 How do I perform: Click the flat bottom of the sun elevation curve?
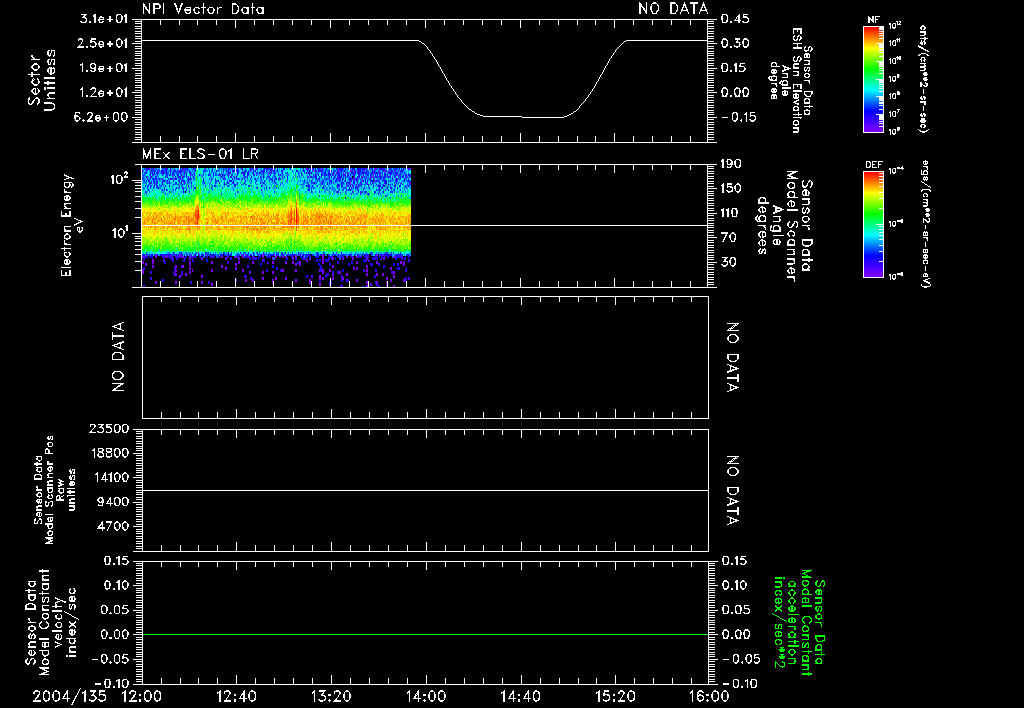pos(520,117)
